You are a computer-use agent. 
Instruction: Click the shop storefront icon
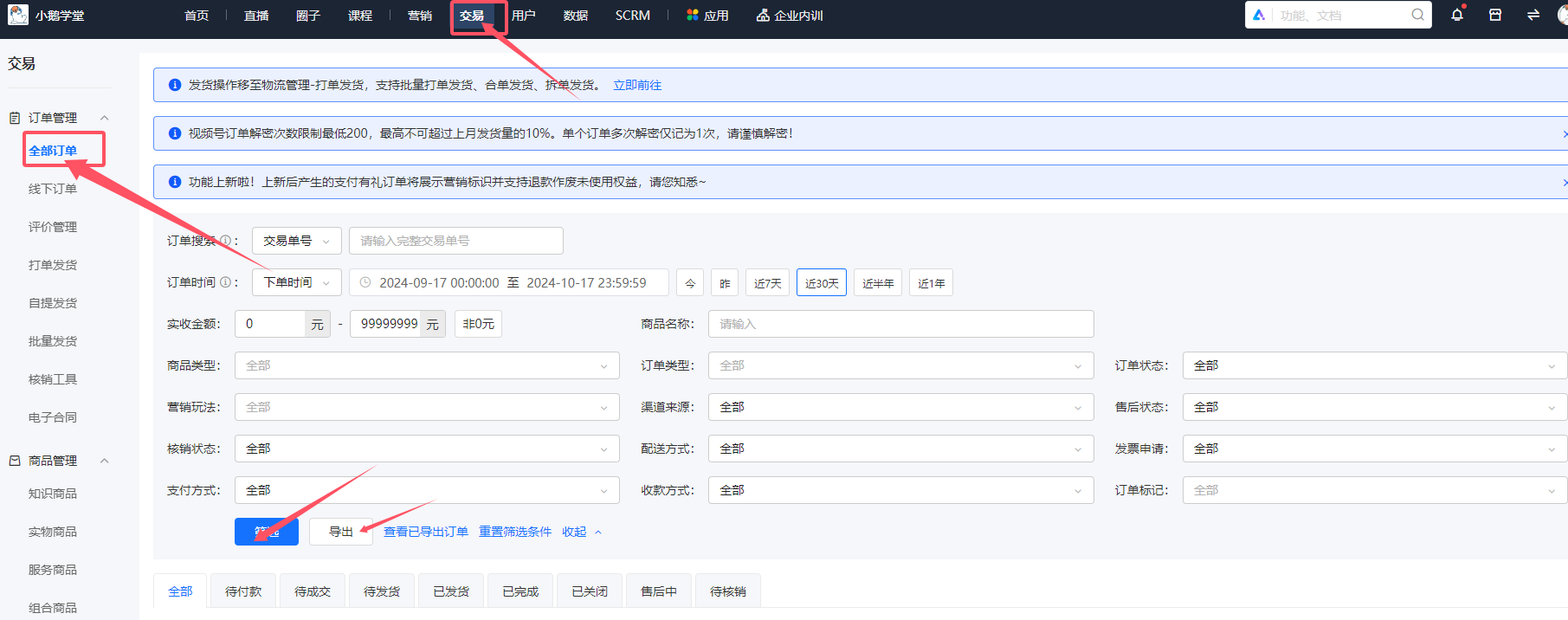pos(1495,15)
